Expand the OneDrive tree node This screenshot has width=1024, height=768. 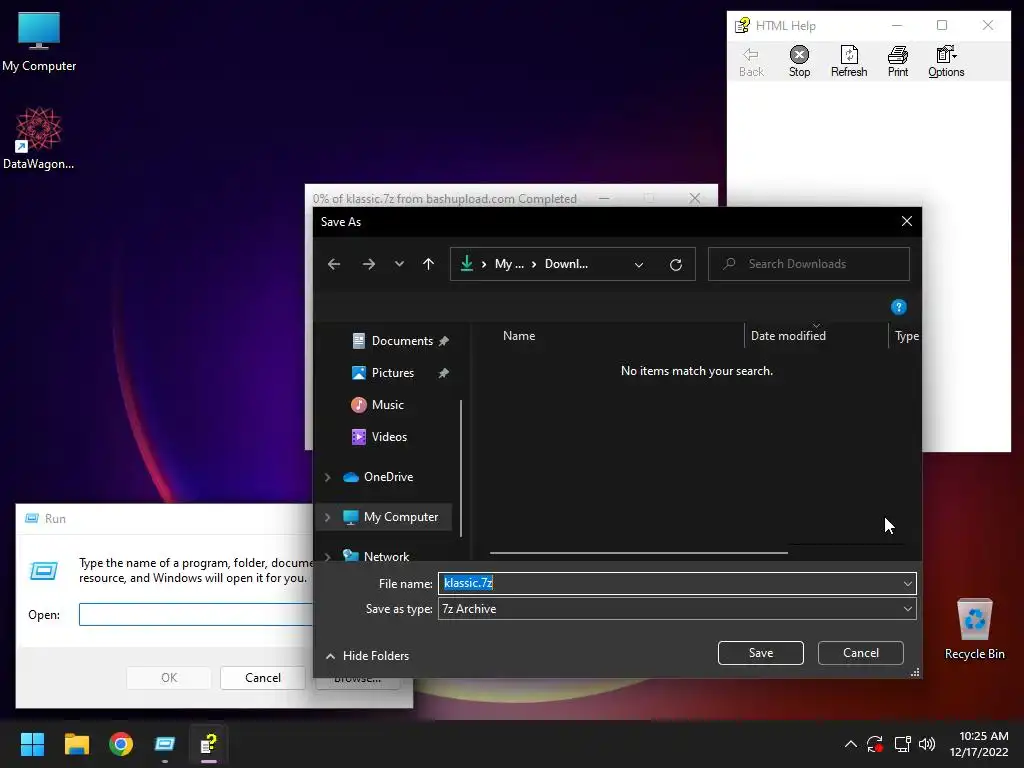[328, 477]
